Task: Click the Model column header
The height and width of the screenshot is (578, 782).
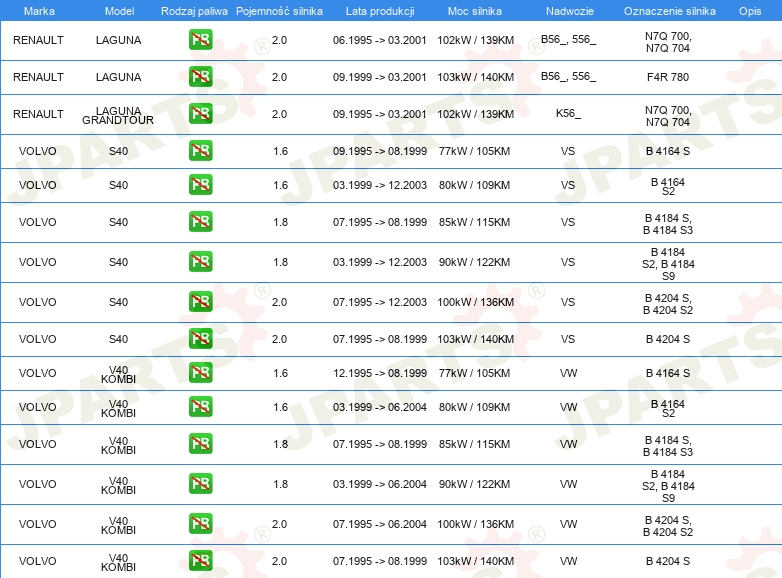Action: coord(119,11)
